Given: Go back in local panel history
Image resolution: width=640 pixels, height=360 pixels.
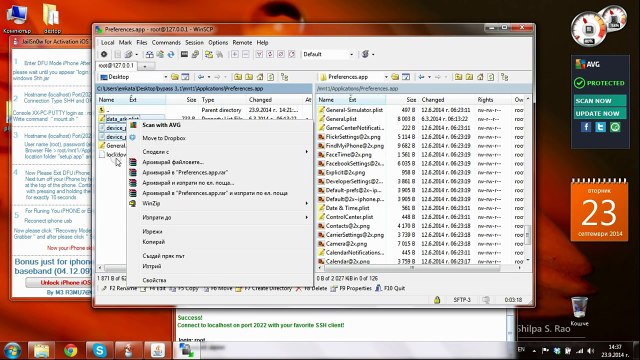Looking at the screenshot, I should pos(201,77).
